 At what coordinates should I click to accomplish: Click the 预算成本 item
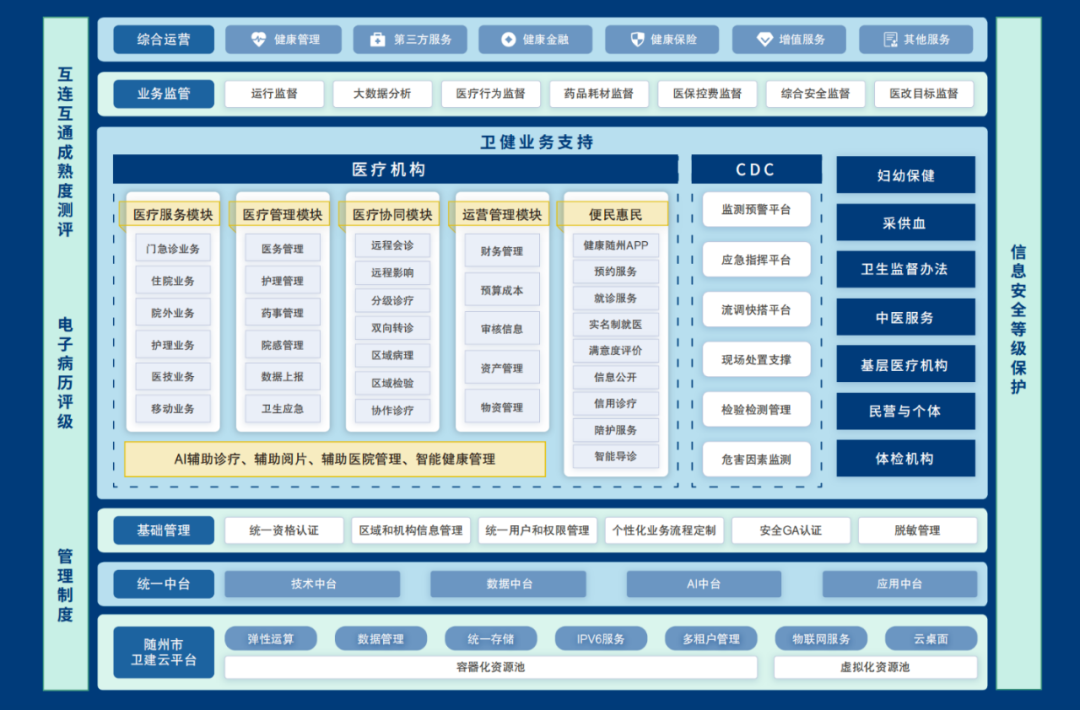[502, 291]
